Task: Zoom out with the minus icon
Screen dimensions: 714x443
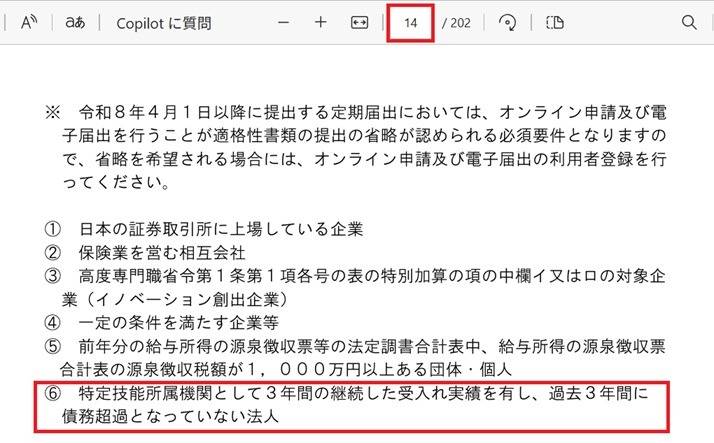Action: point(284,22)
